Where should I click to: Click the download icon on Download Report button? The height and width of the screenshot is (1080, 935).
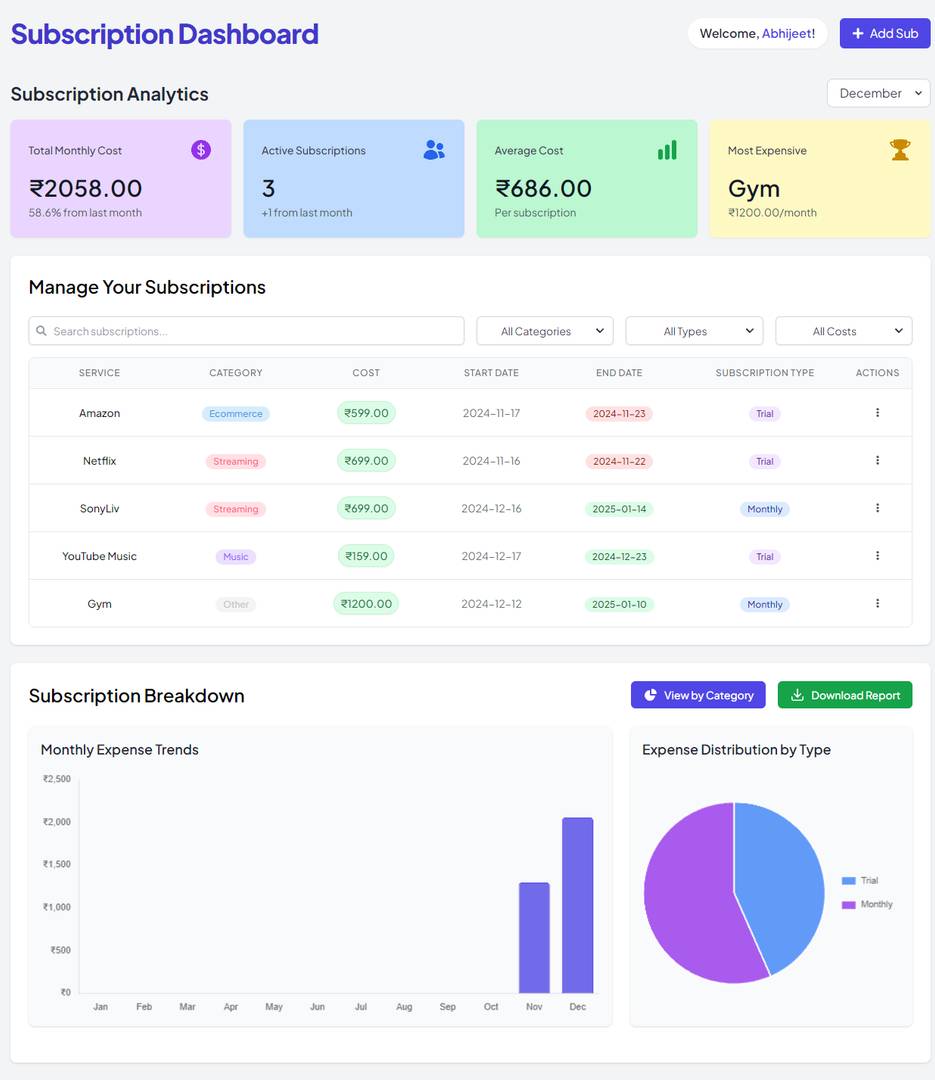[797, 694]
